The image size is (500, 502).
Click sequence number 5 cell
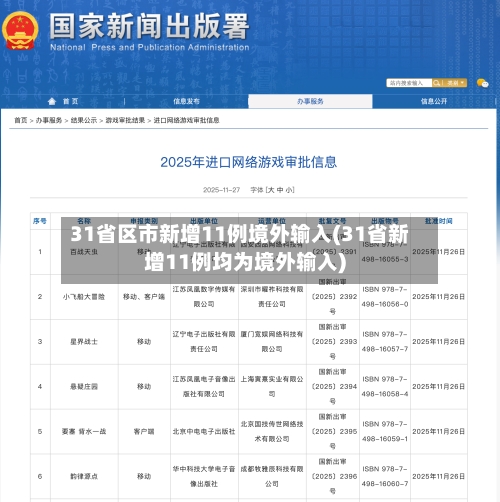40,432
